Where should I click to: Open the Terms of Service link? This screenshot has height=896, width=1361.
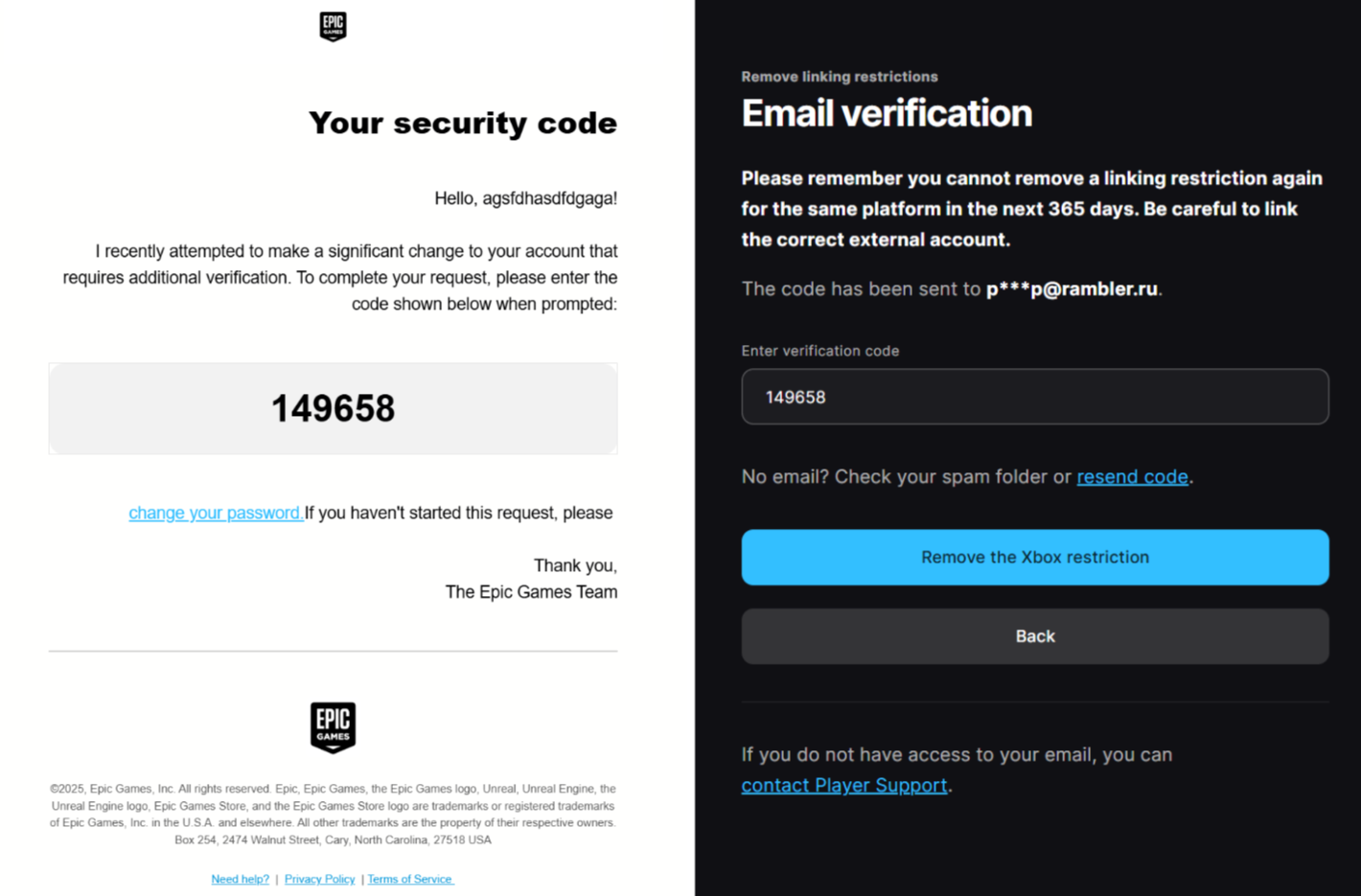(x=410, y=879)
